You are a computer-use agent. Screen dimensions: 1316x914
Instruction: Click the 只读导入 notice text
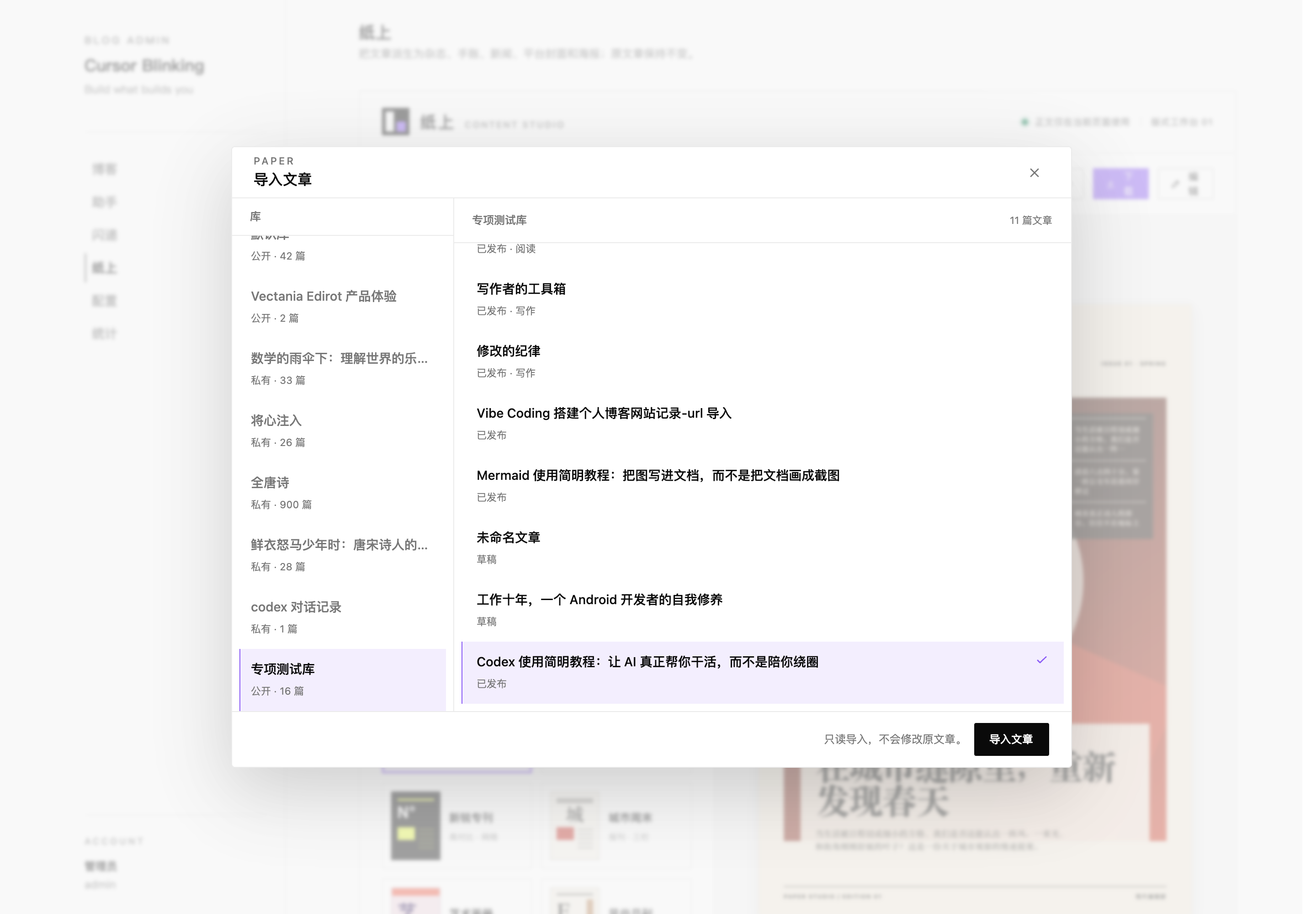click(895, 739)
